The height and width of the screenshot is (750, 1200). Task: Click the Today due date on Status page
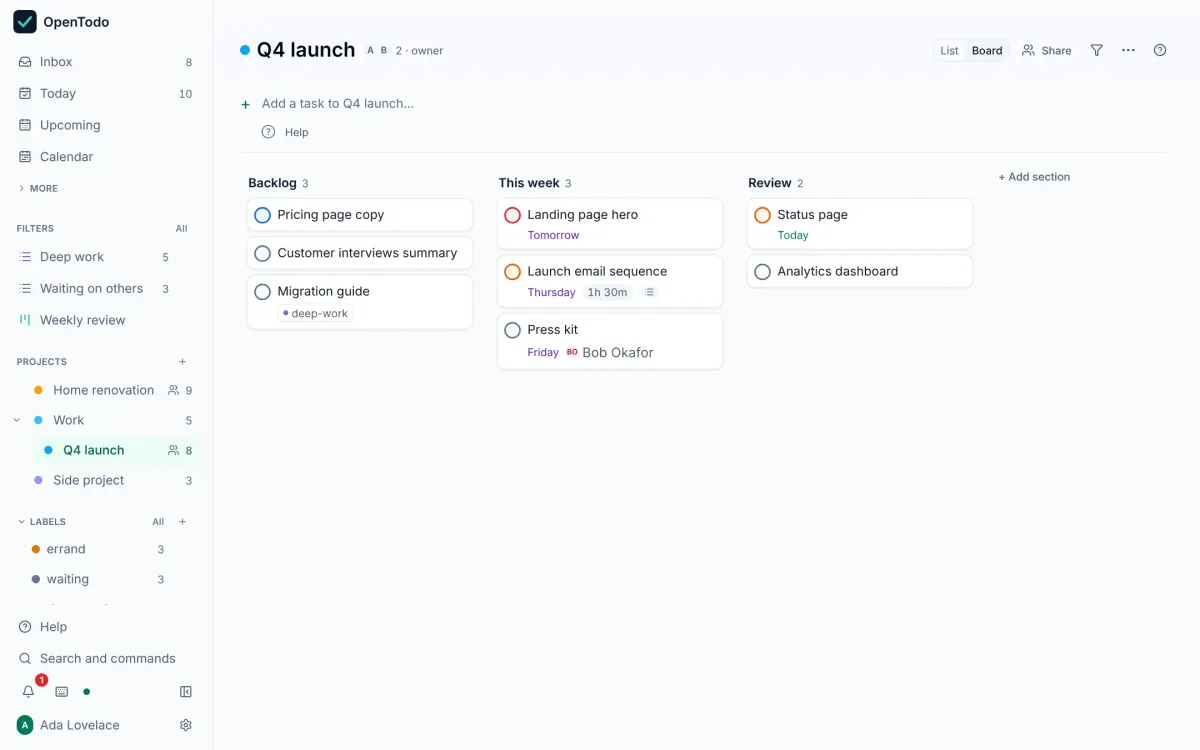pyautogui.click(x=793, y=235)
